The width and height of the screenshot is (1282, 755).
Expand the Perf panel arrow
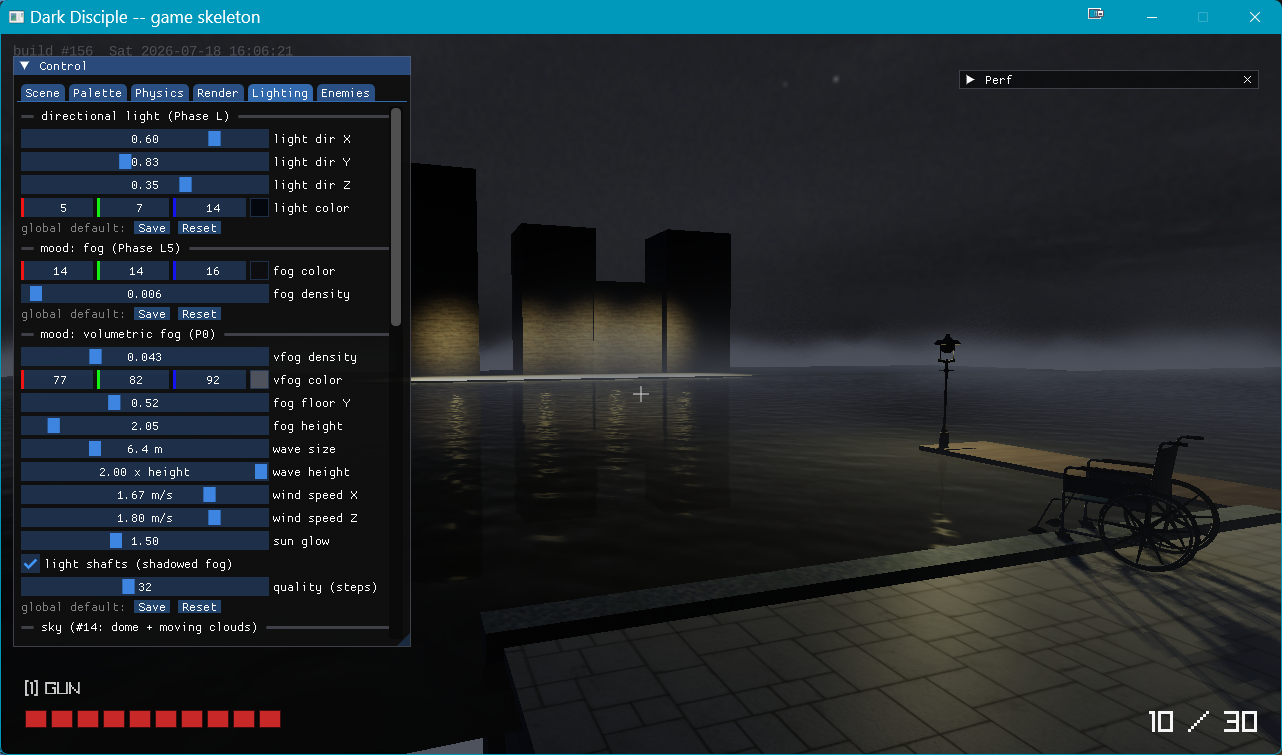pyautogui.click(x=970, y=80)
